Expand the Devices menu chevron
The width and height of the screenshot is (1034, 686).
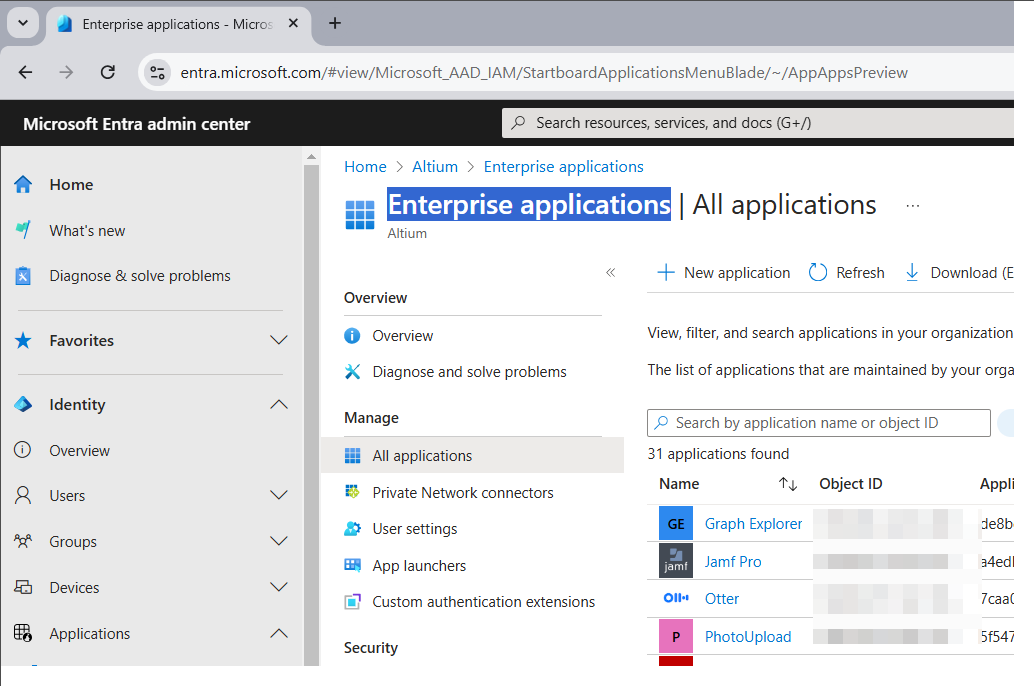click(279, 588)
